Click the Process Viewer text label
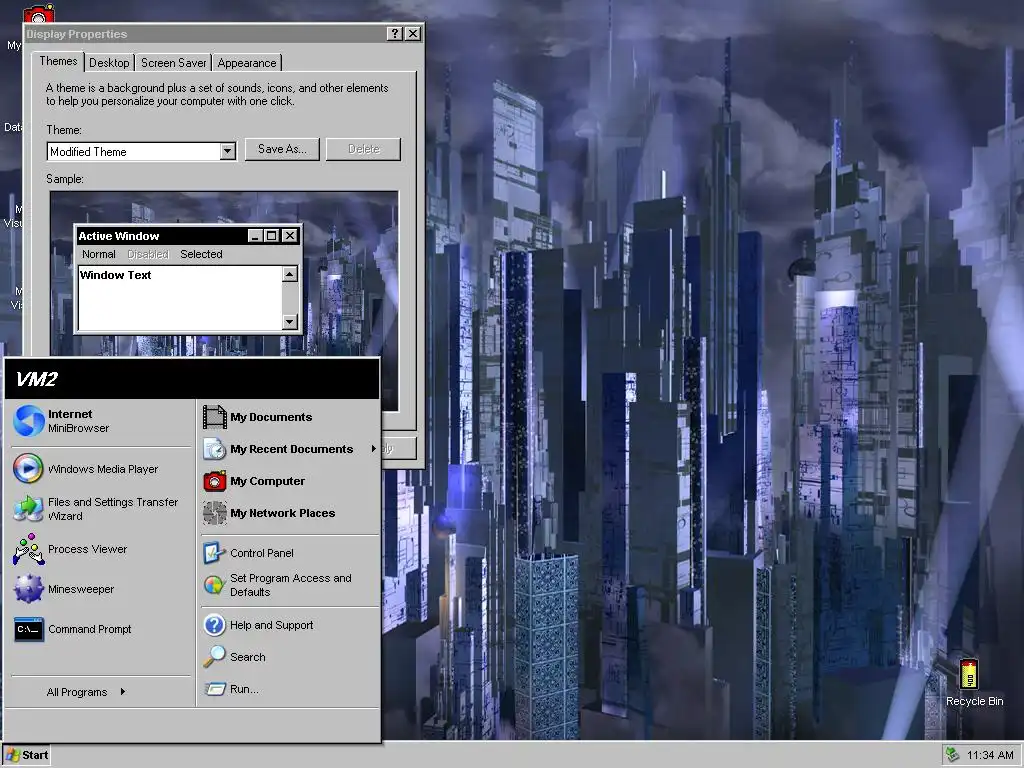This screenshot has width=1024, height=768. tap(88, 549)
